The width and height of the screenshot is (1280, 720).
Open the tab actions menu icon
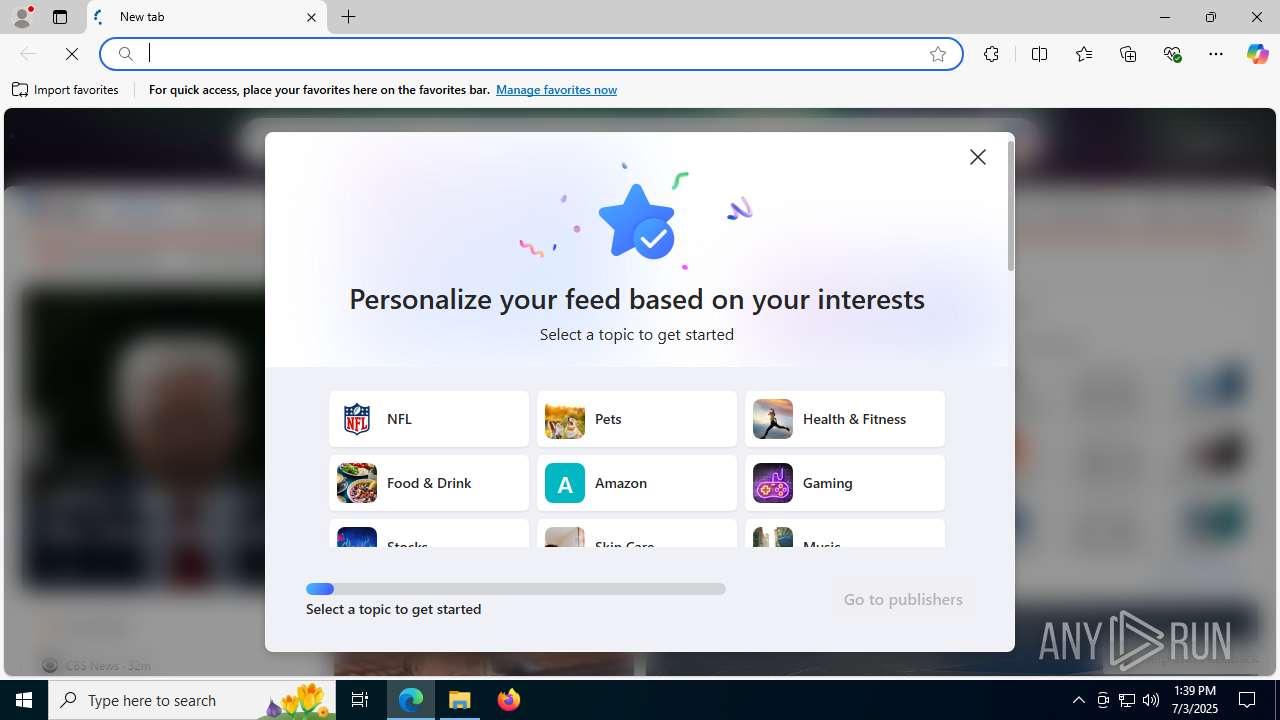60,17
